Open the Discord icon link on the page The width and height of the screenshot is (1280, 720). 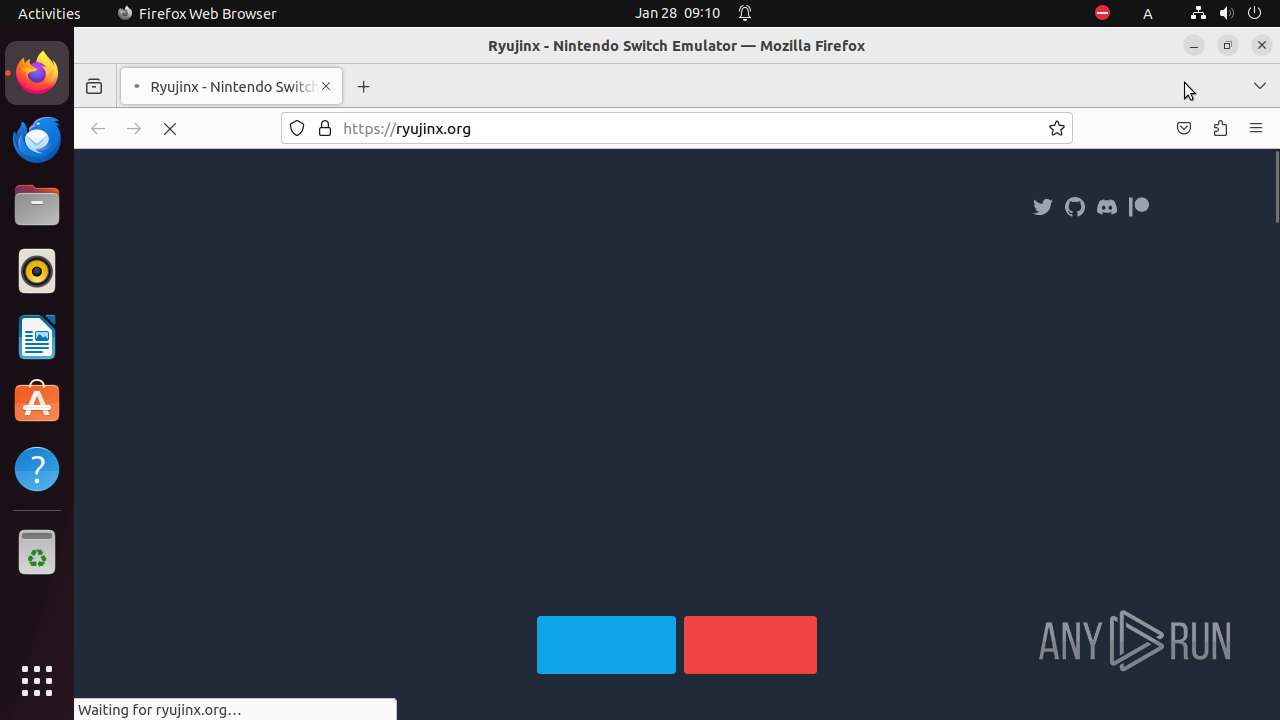tap(1107, 207)
